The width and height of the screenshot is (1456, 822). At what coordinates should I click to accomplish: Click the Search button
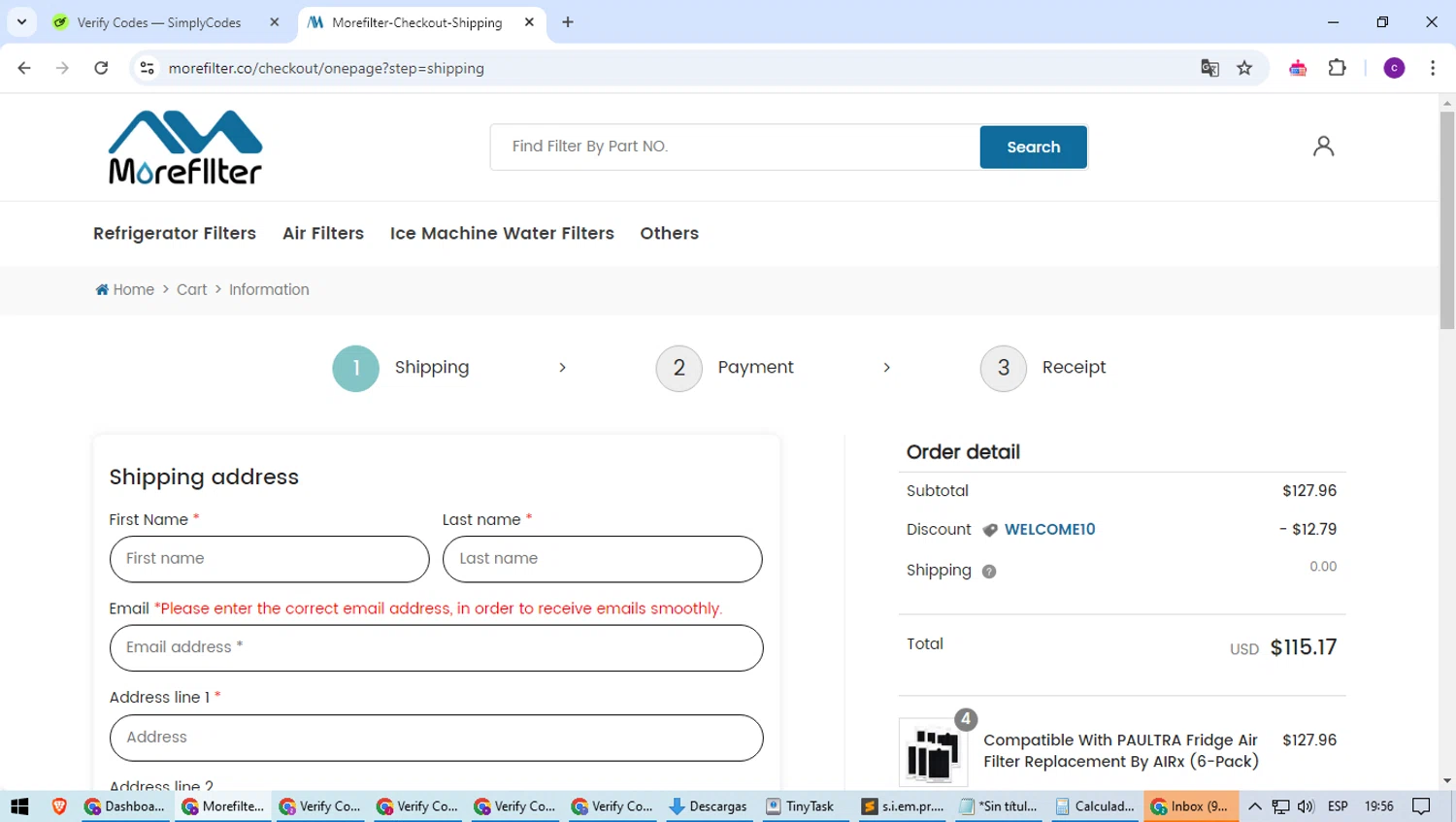(1034, 148)
